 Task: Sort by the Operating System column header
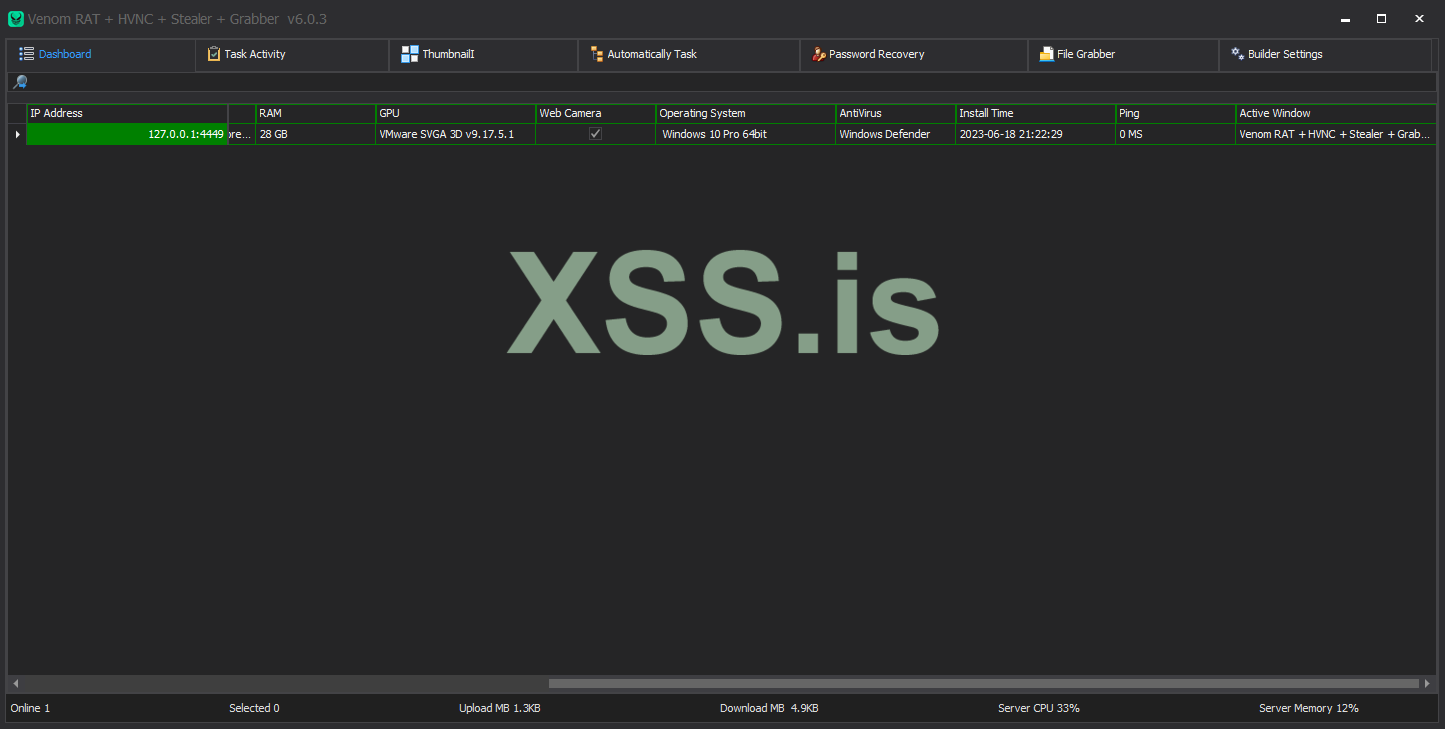(746, 114)
